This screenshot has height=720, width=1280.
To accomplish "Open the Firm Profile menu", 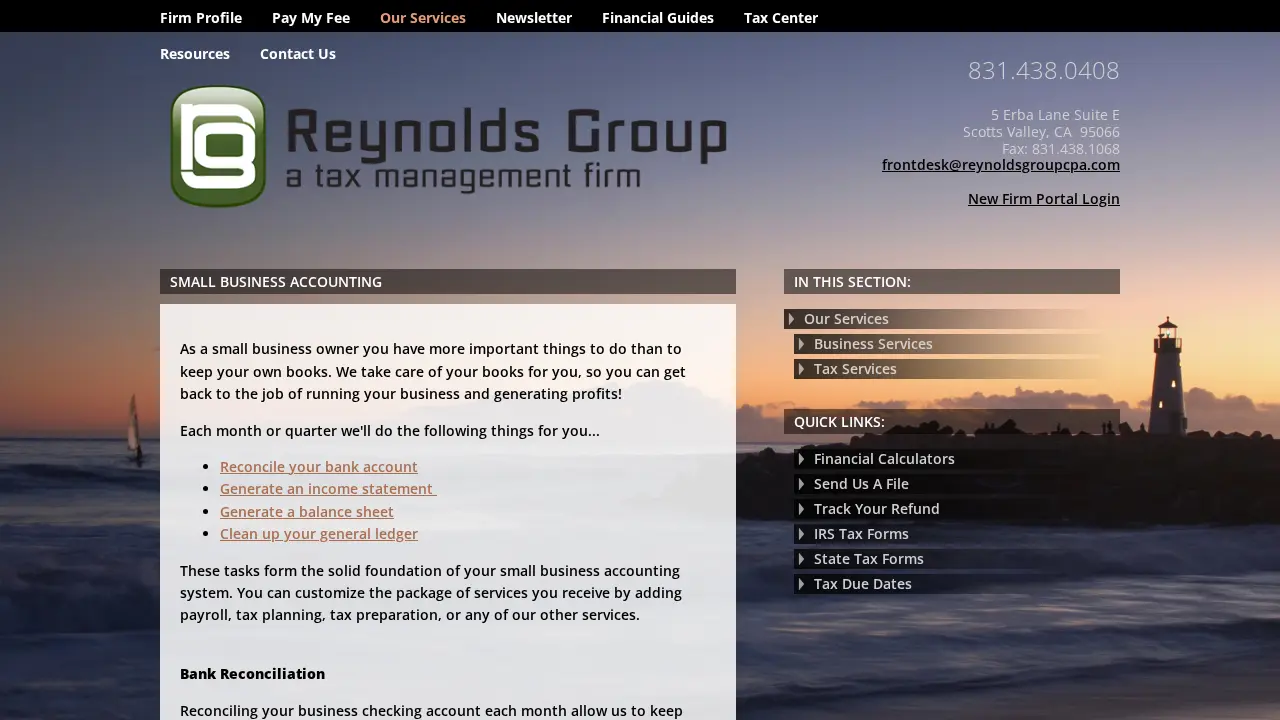I will [x=201, y=18].
